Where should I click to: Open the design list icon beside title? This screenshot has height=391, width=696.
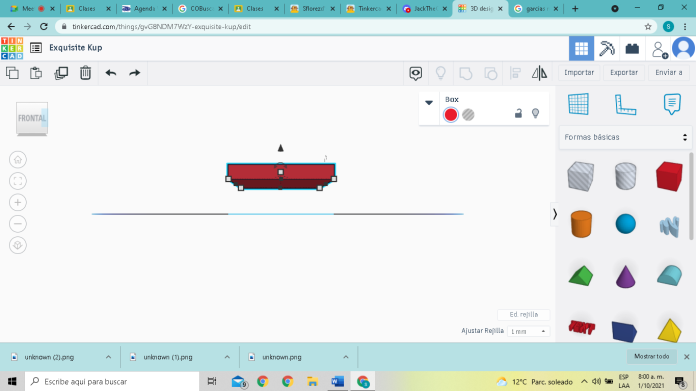[36, 47]
